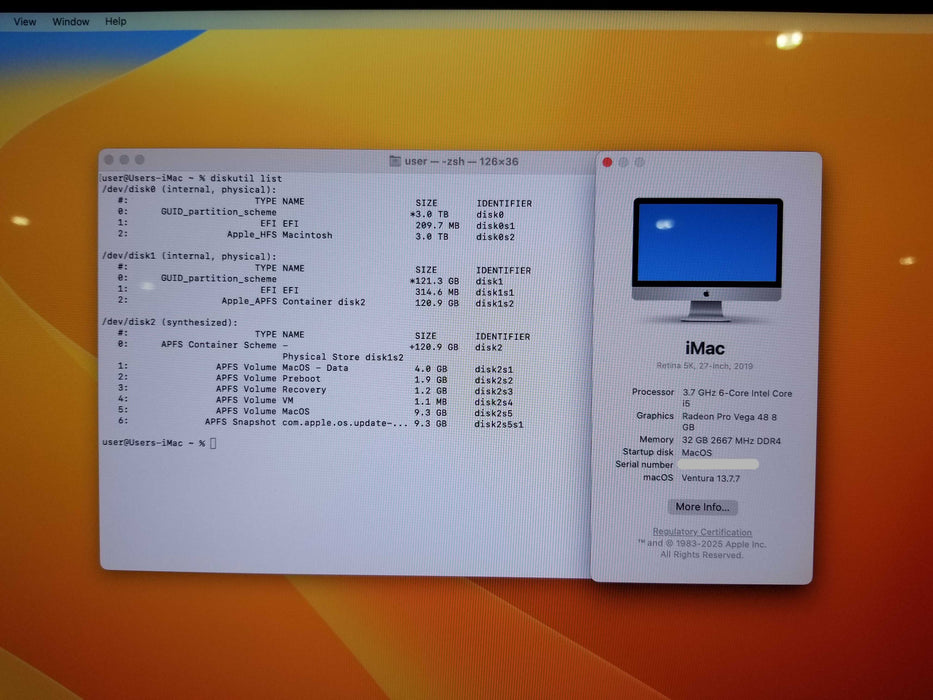
Task: Click the 'disk2s4' identifier
Action: (493, 402)
